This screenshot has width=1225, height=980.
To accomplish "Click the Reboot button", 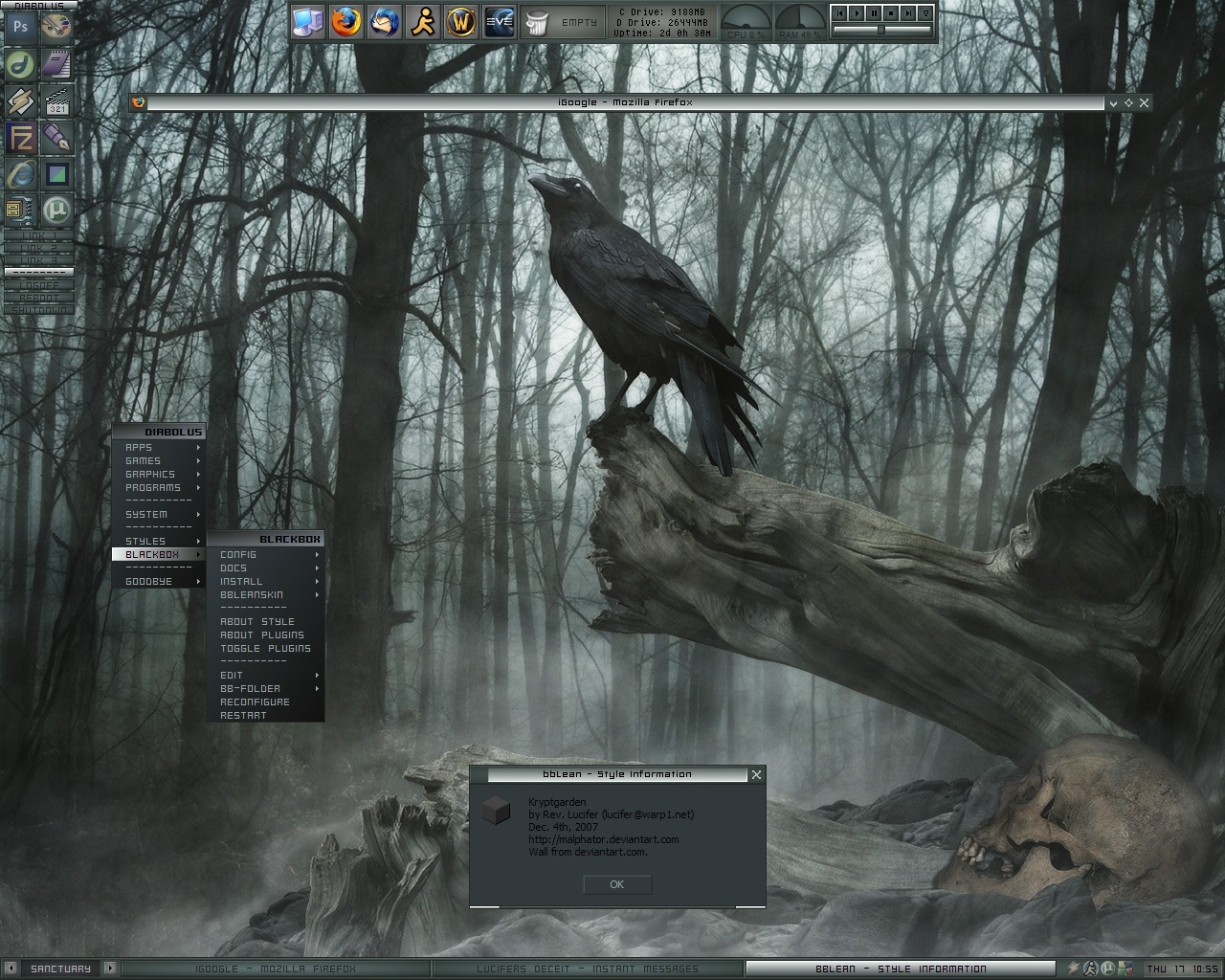I will pos(39,298).
